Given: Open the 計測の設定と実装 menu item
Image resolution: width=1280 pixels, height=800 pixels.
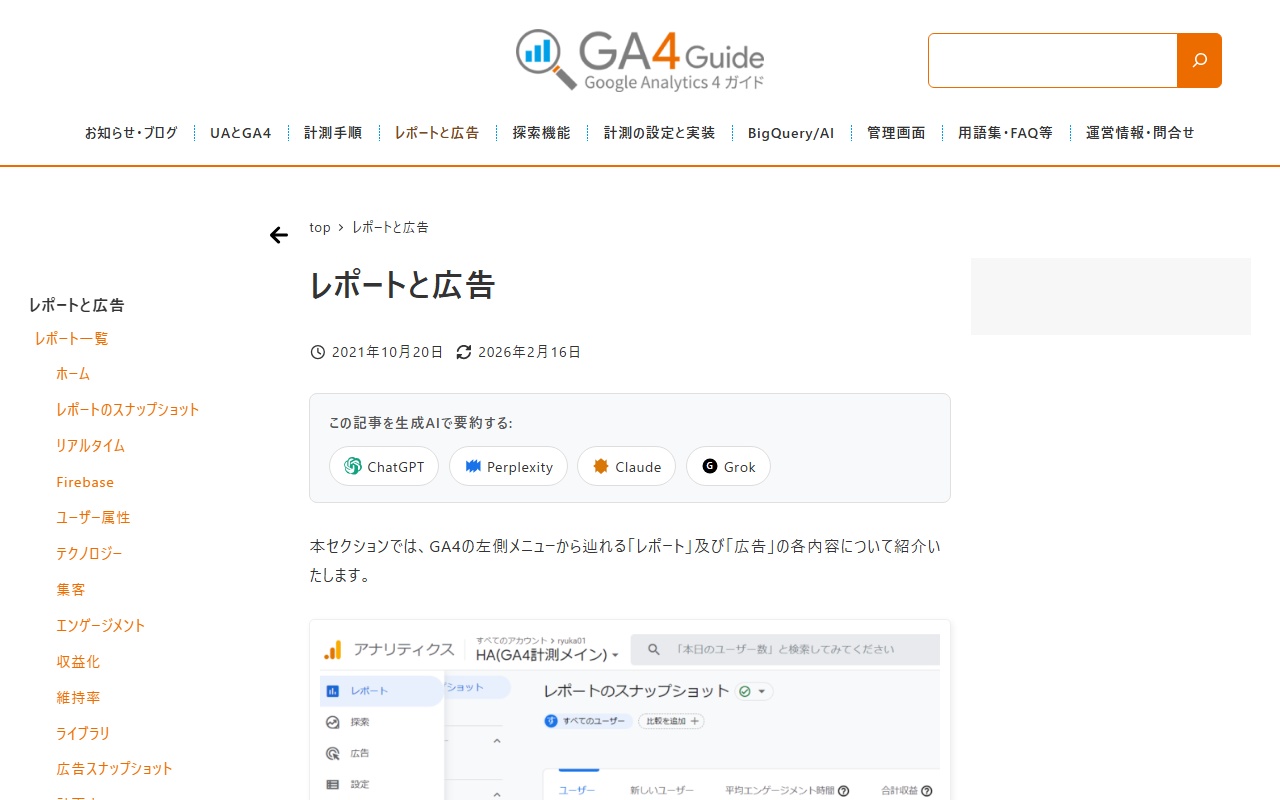Looking at the screenshot, I should pos(660,132).
